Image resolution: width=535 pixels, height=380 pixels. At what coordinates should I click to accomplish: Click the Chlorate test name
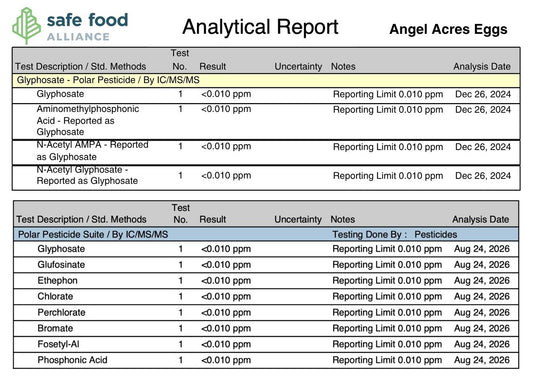pyautogui.click(x=55, y=296)
